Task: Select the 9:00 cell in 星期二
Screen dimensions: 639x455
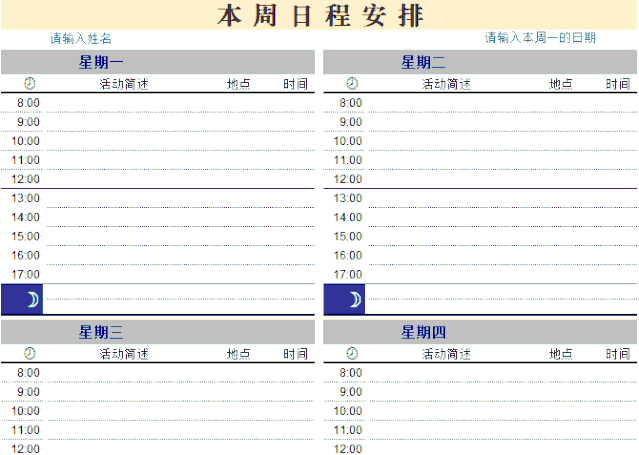Action: pos(350,122)
